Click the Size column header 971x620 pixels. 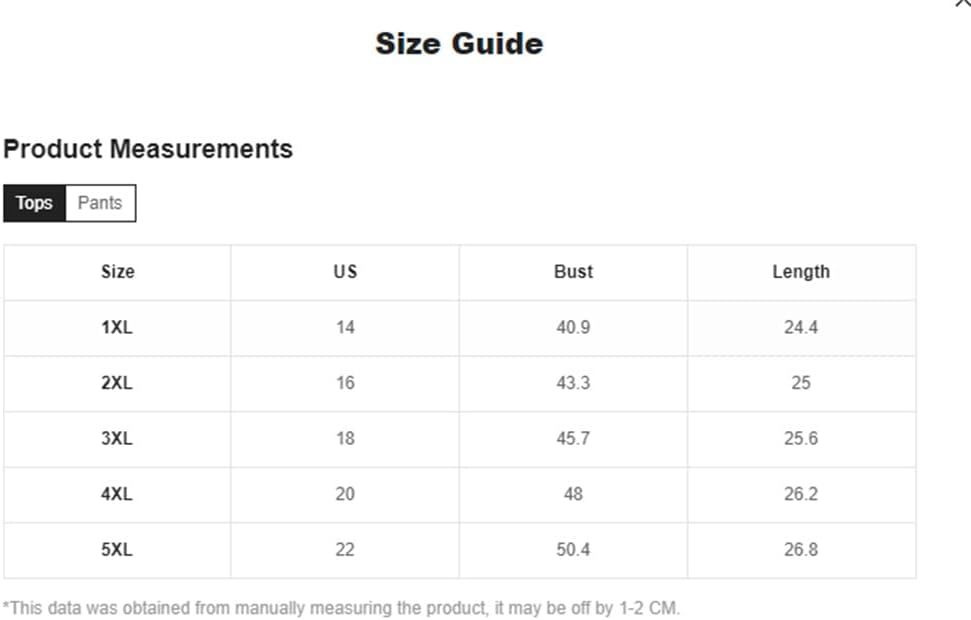(x=118, y=272)
